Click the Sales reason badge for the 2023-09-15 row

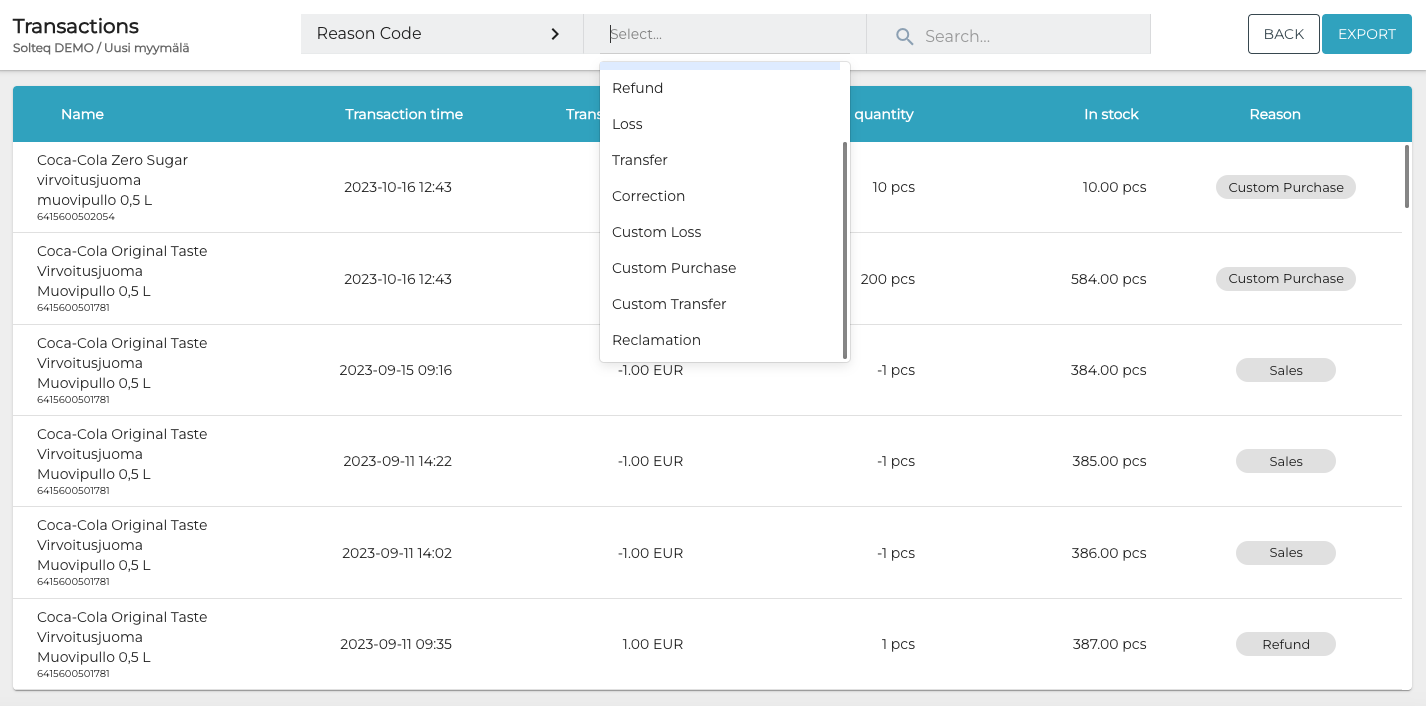click(1285, 370)
